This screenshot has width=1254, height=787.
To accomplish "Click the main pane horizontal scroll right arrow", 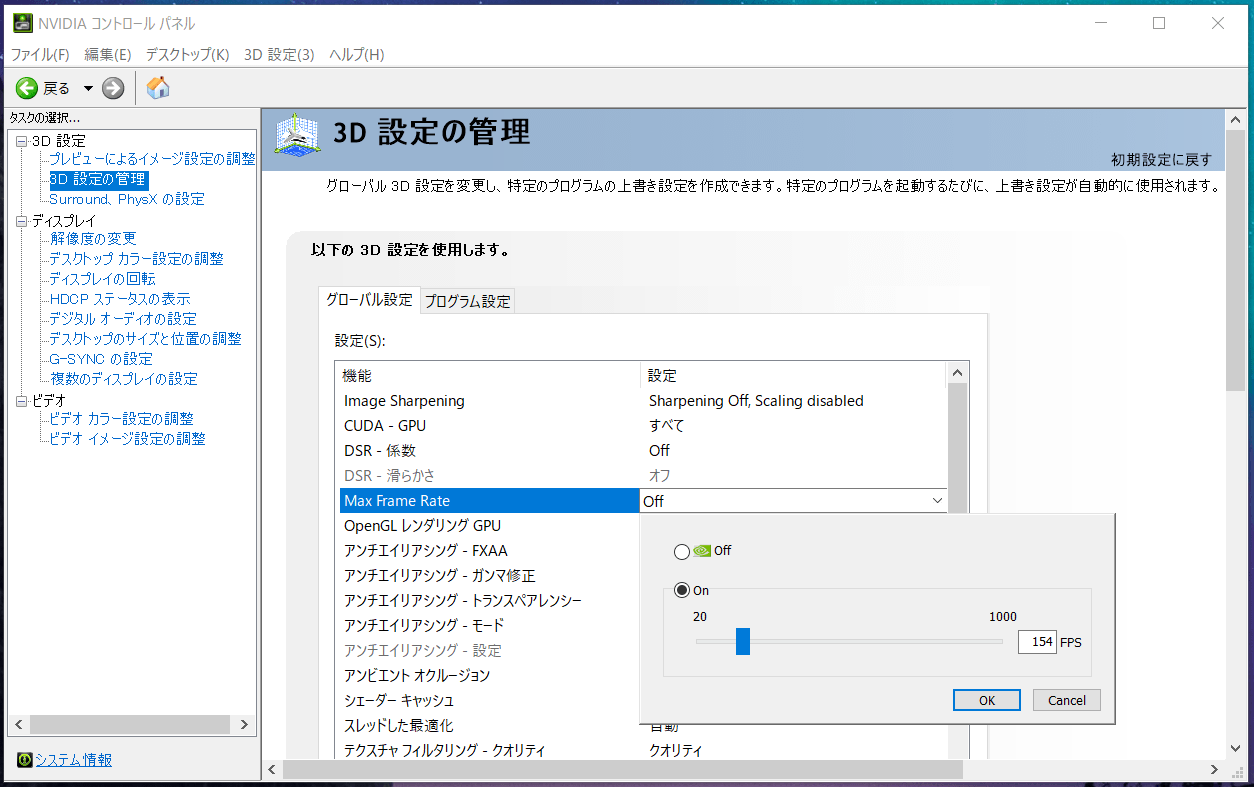I will [1216, 769].
